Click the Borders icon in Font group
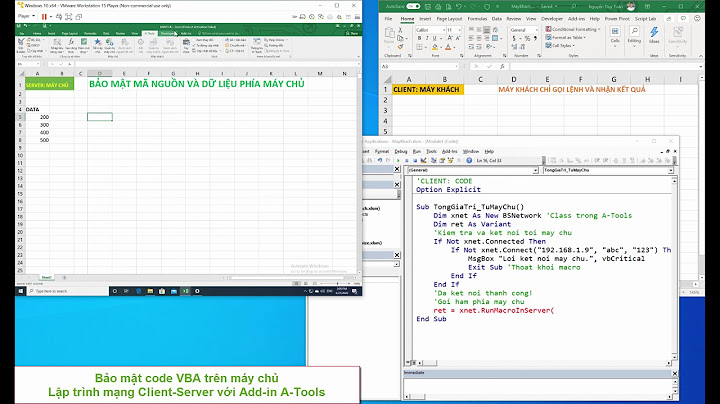Viewport: 720px width, 404px height. click(419, 47)
